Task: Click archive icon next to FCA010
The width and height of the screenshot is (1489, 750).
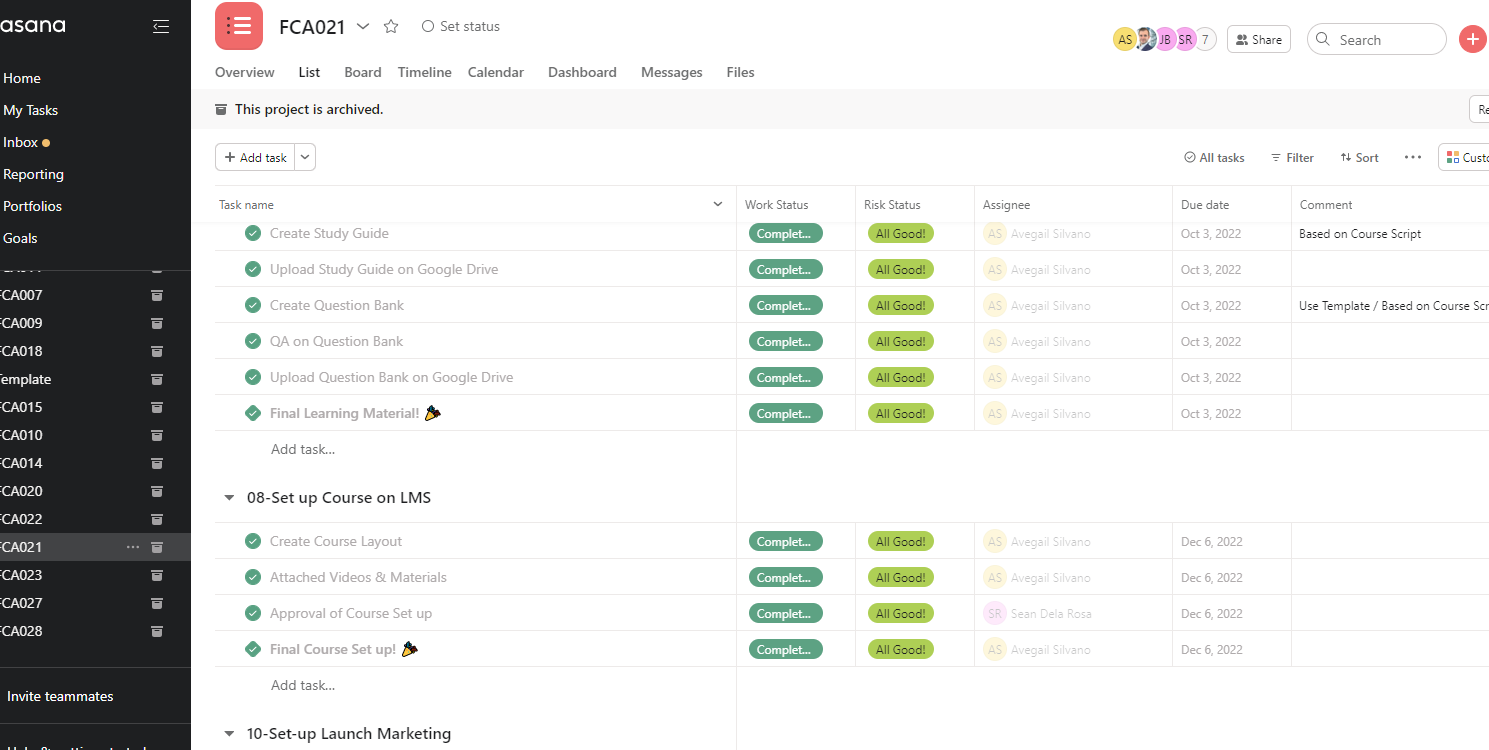Action: point(157,435)
